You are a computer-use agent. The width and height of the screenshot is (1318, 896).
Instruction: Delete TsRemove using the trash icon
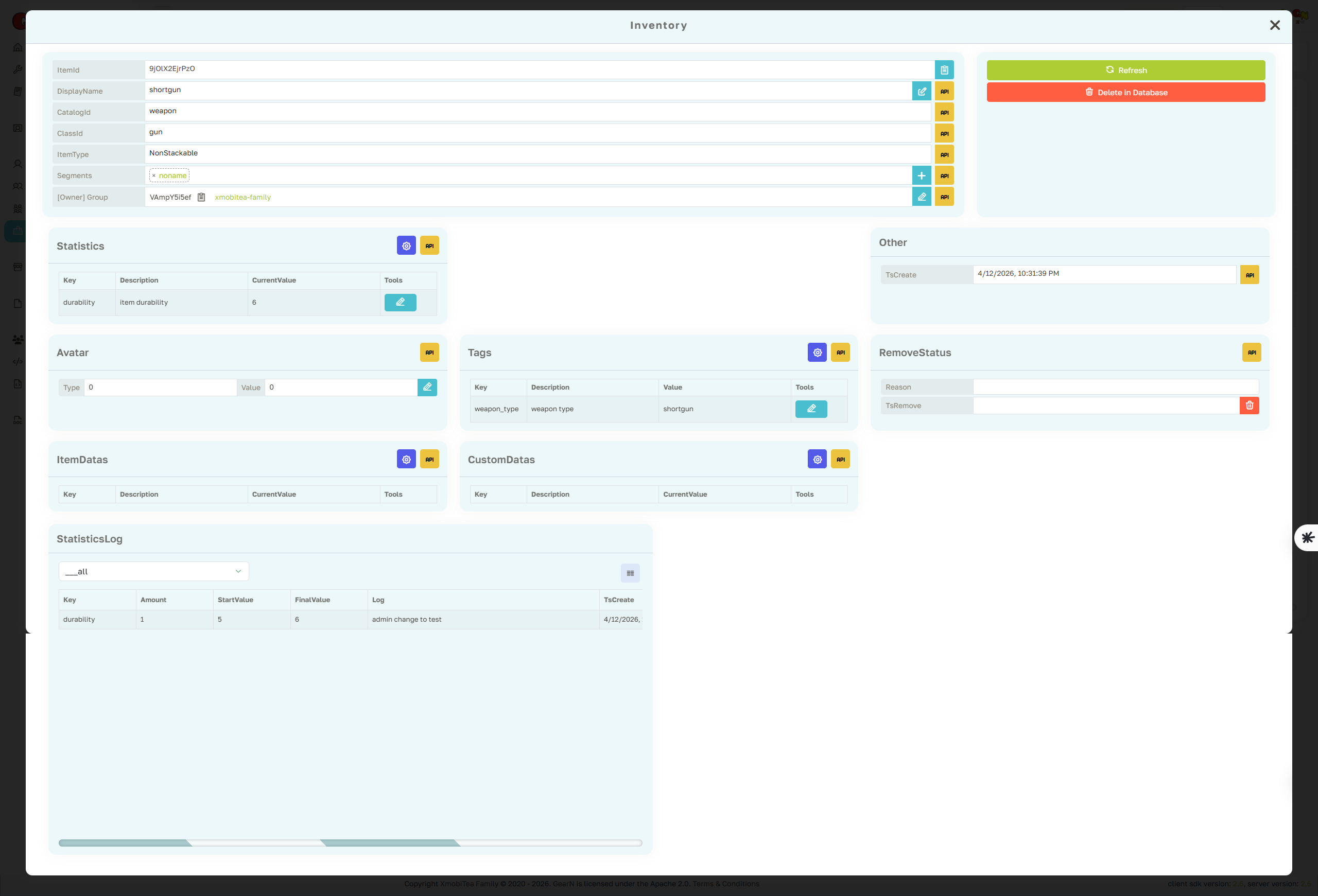pos(1250,405)
